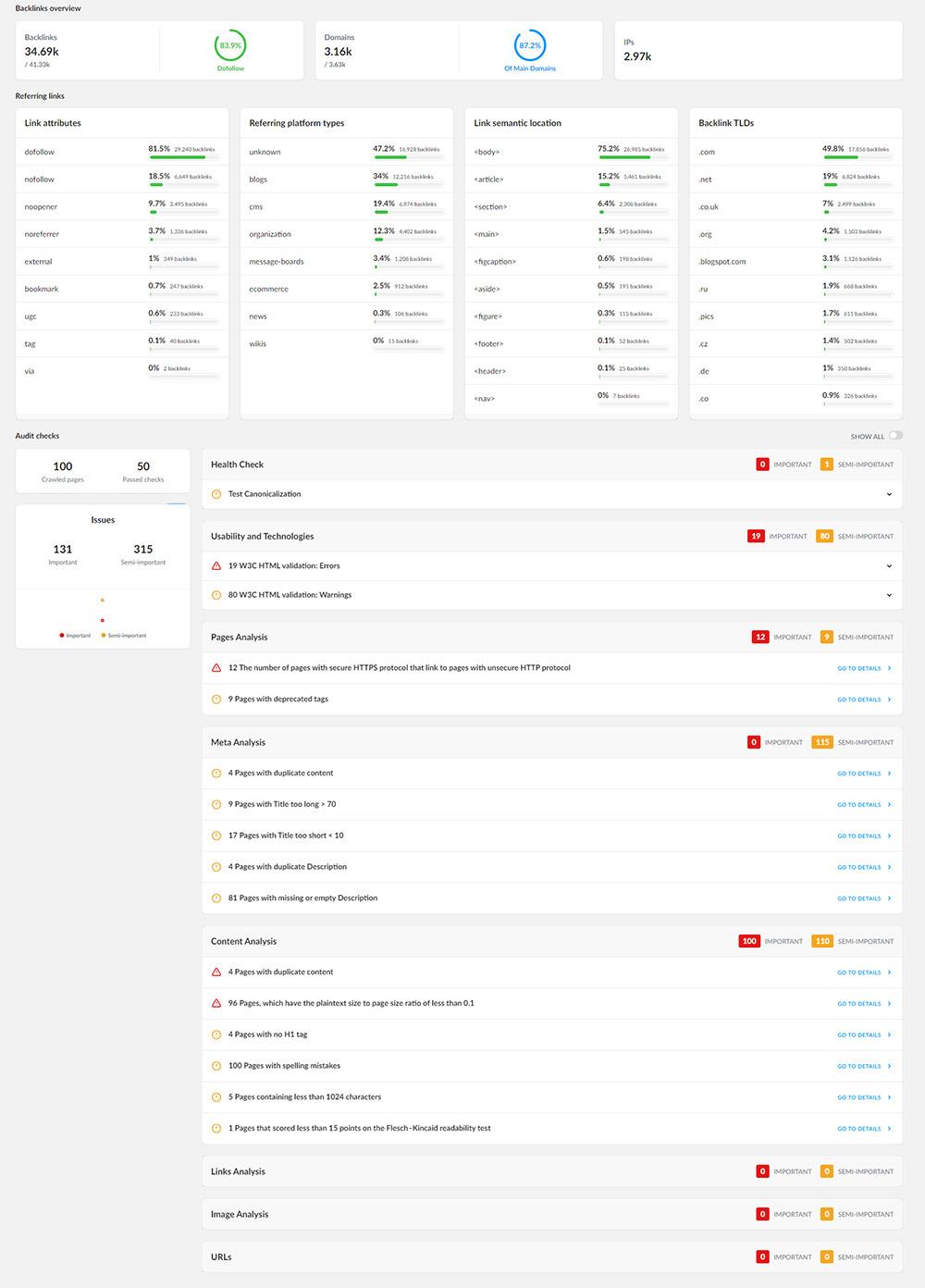Click Usability and Technologies red 19 badge

point(756,536)
